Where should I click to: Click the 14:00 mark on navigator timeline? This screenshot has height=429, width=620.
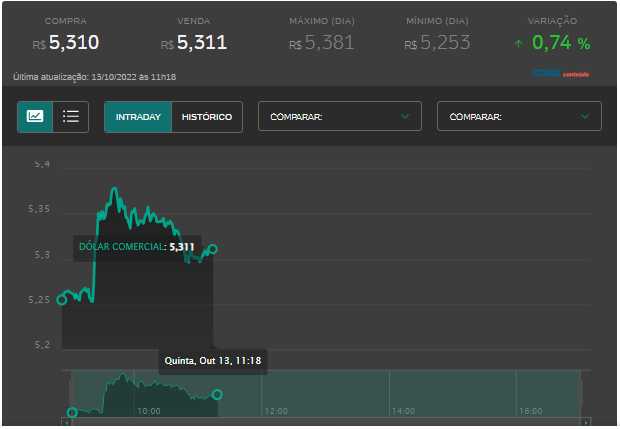click(403, 411)
